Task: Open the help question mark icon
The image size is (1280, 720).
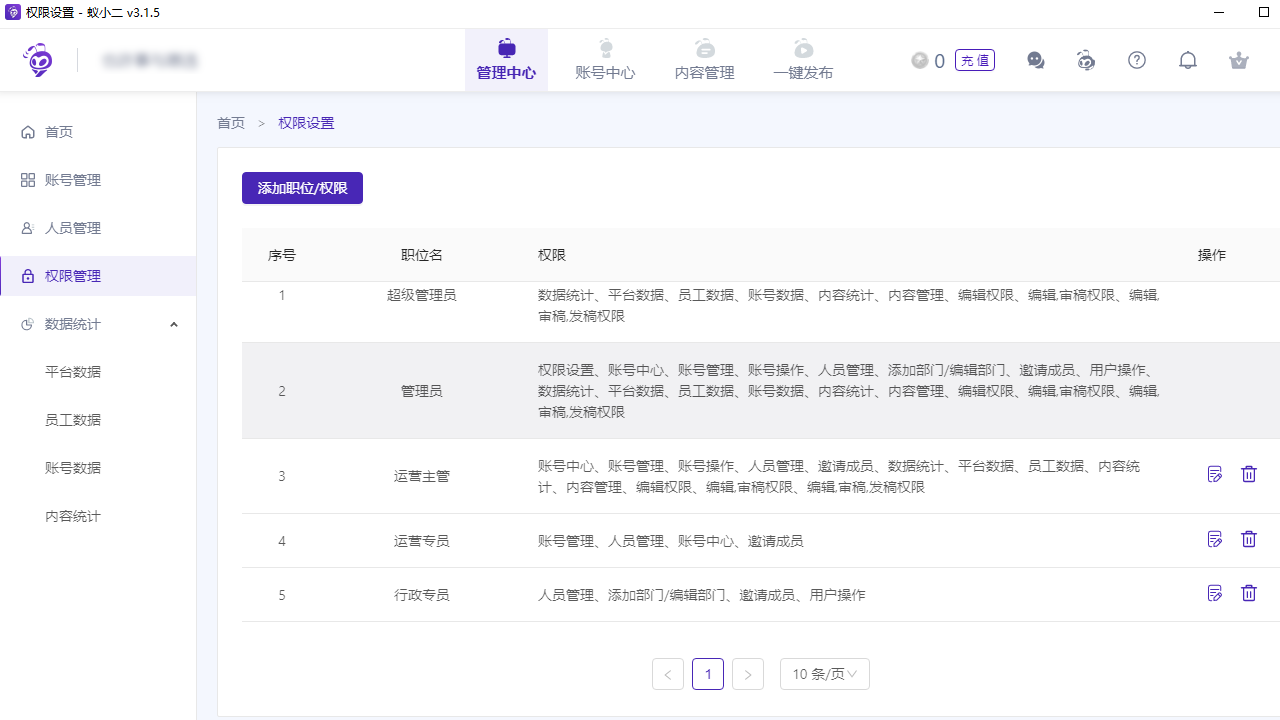Action: point(1137,60)
